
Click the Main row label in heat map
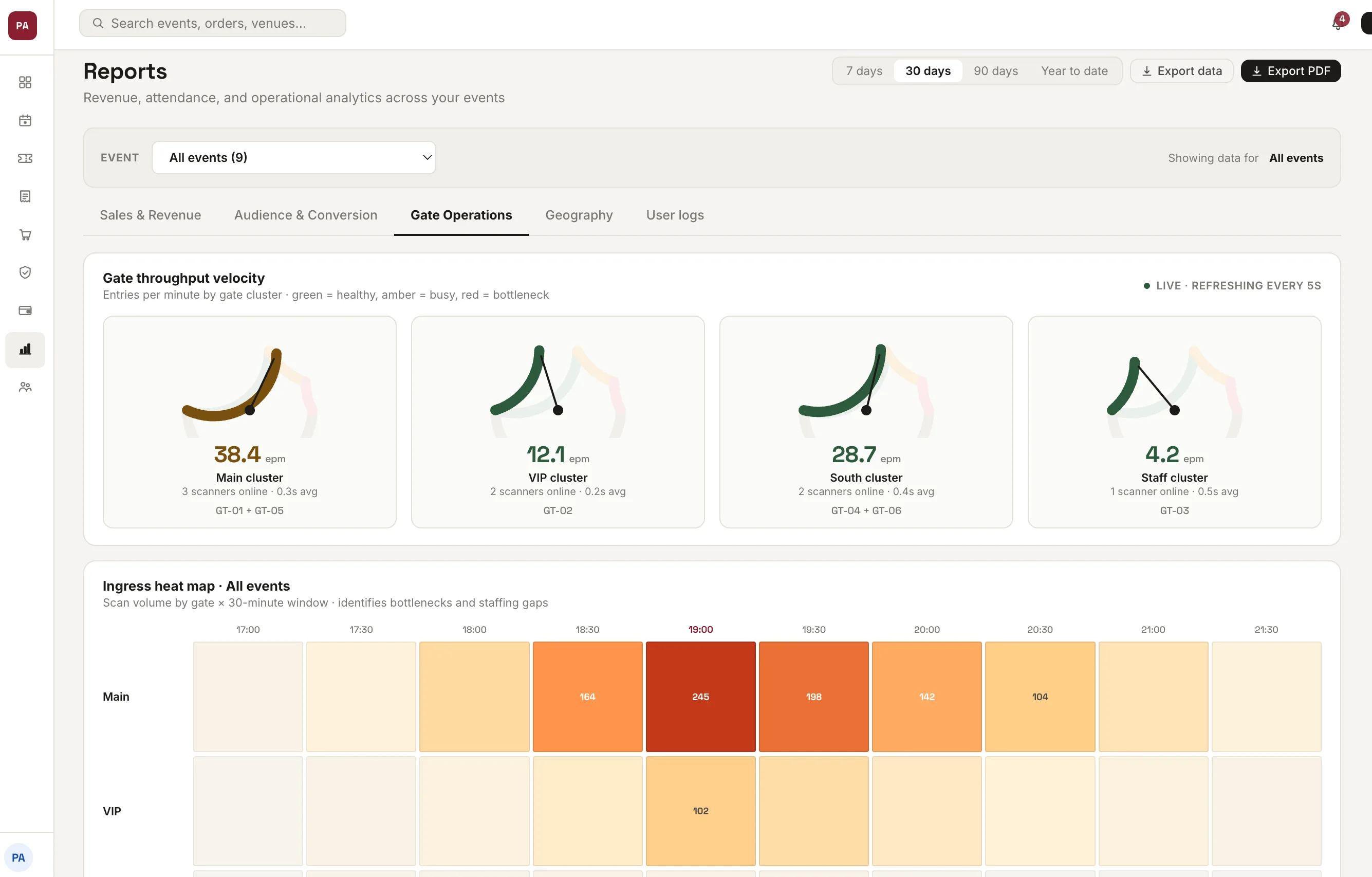(116, 697)
